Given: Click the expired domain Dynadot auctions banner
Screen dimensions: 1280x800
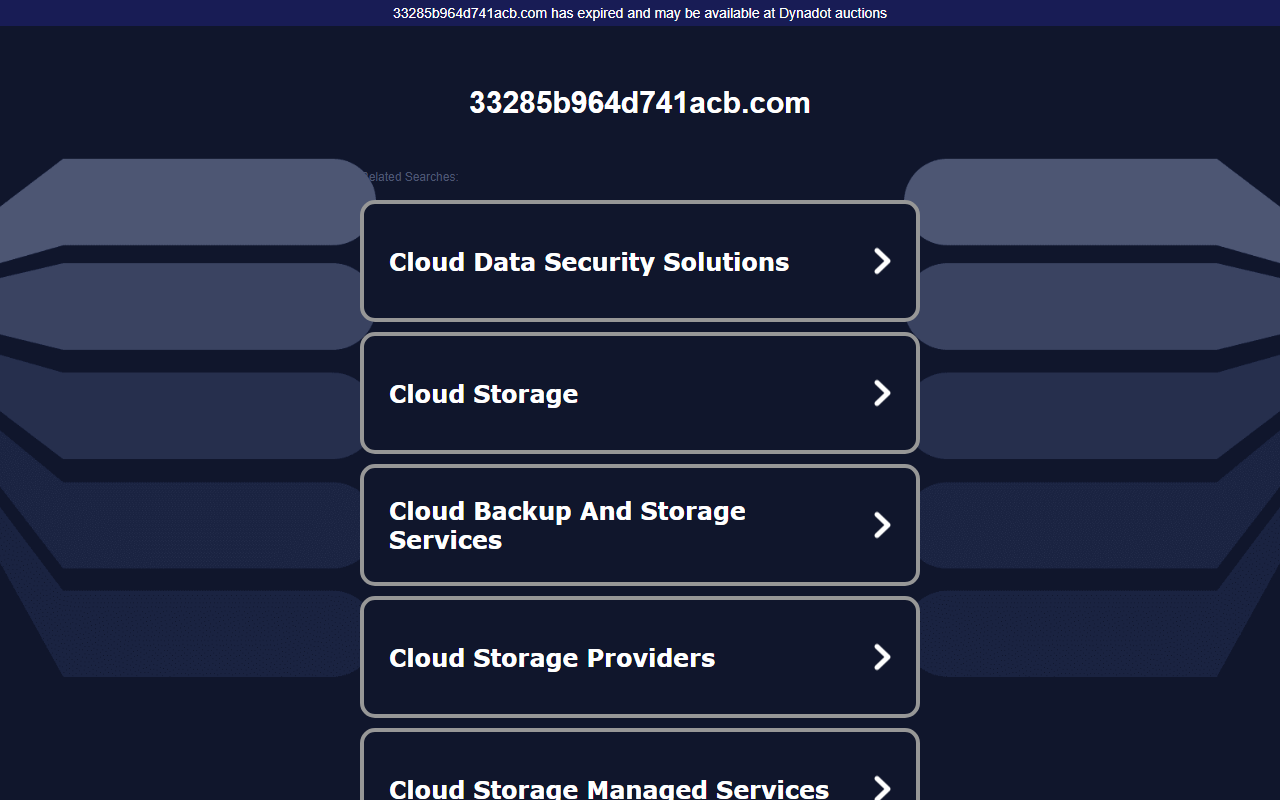Looking at the screenshot, I should pyautogui.click(x=640, y=13).
